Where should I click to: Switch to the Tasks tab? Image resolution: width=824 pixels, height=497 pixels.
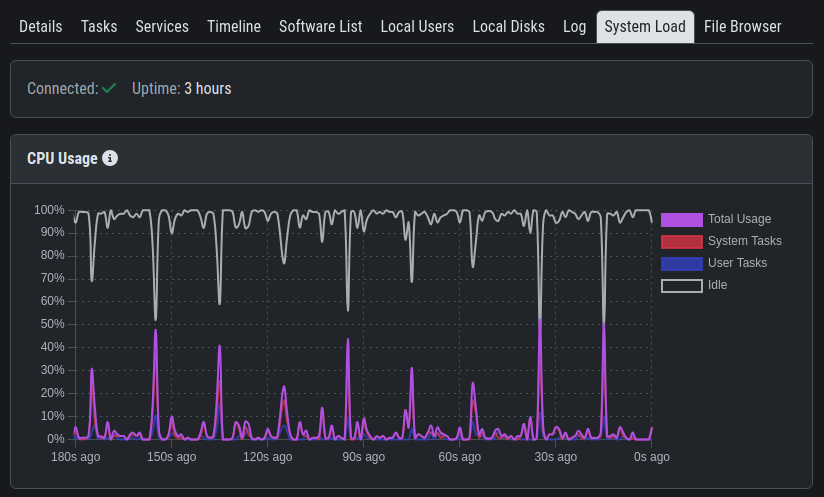click(99, 27)
